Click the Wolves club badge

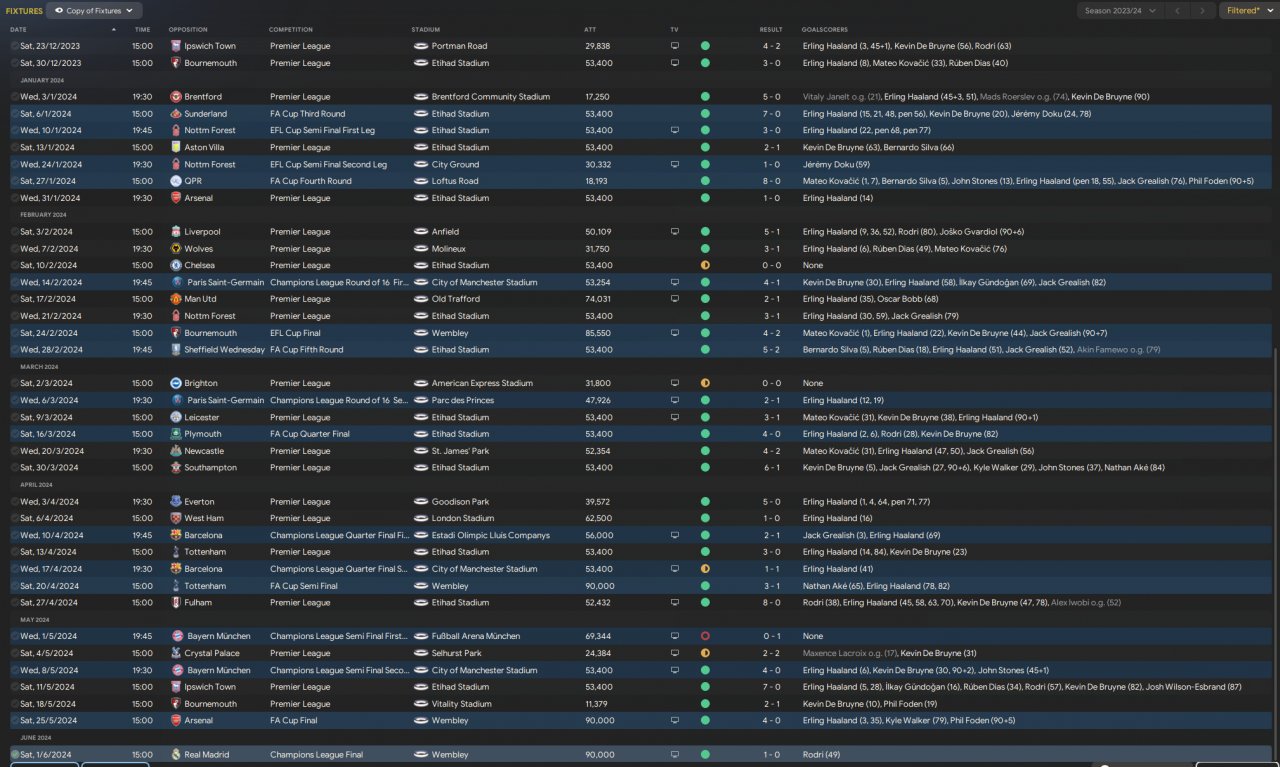tap(176, 249)
